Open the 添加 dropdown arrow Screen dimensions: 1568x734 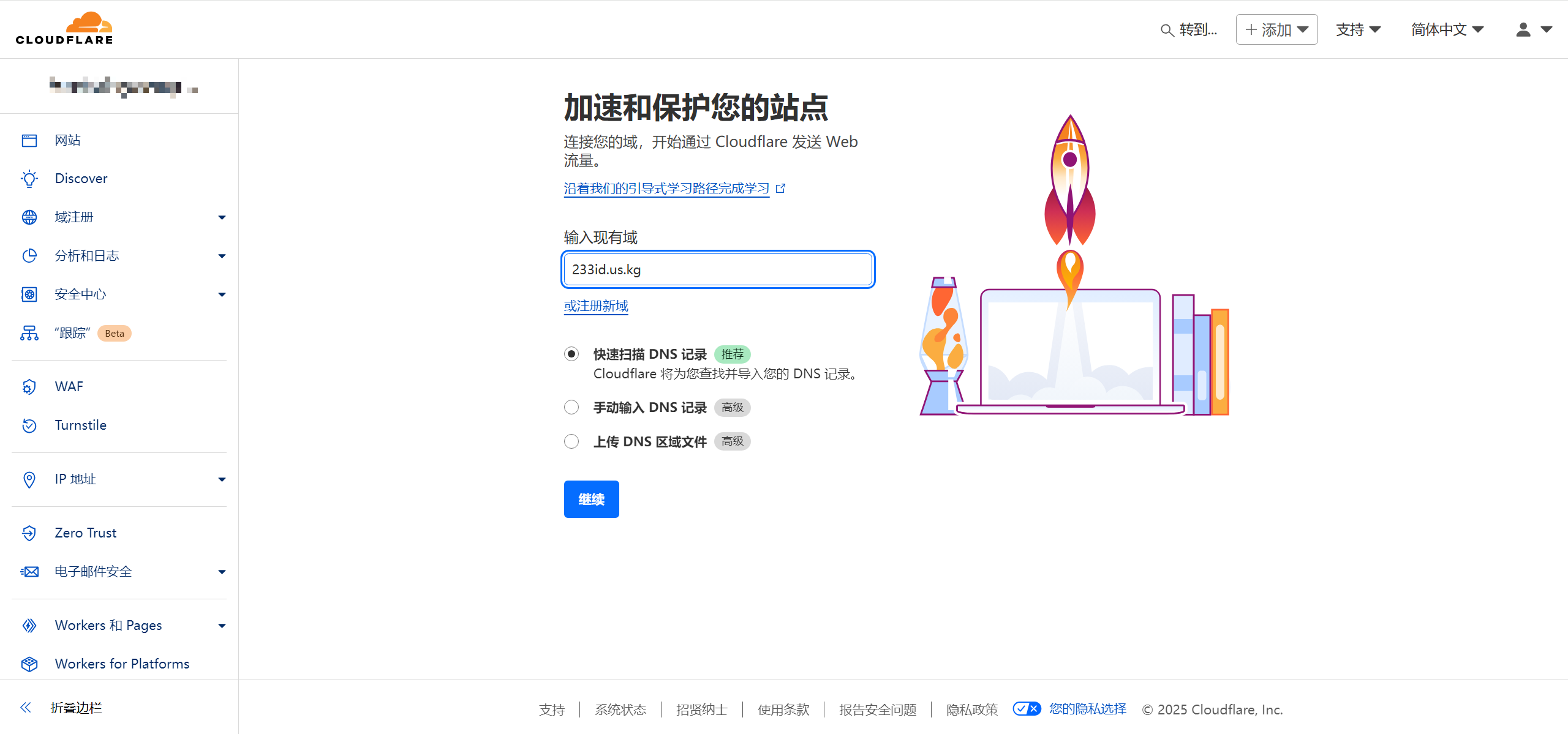[1303, 29]
